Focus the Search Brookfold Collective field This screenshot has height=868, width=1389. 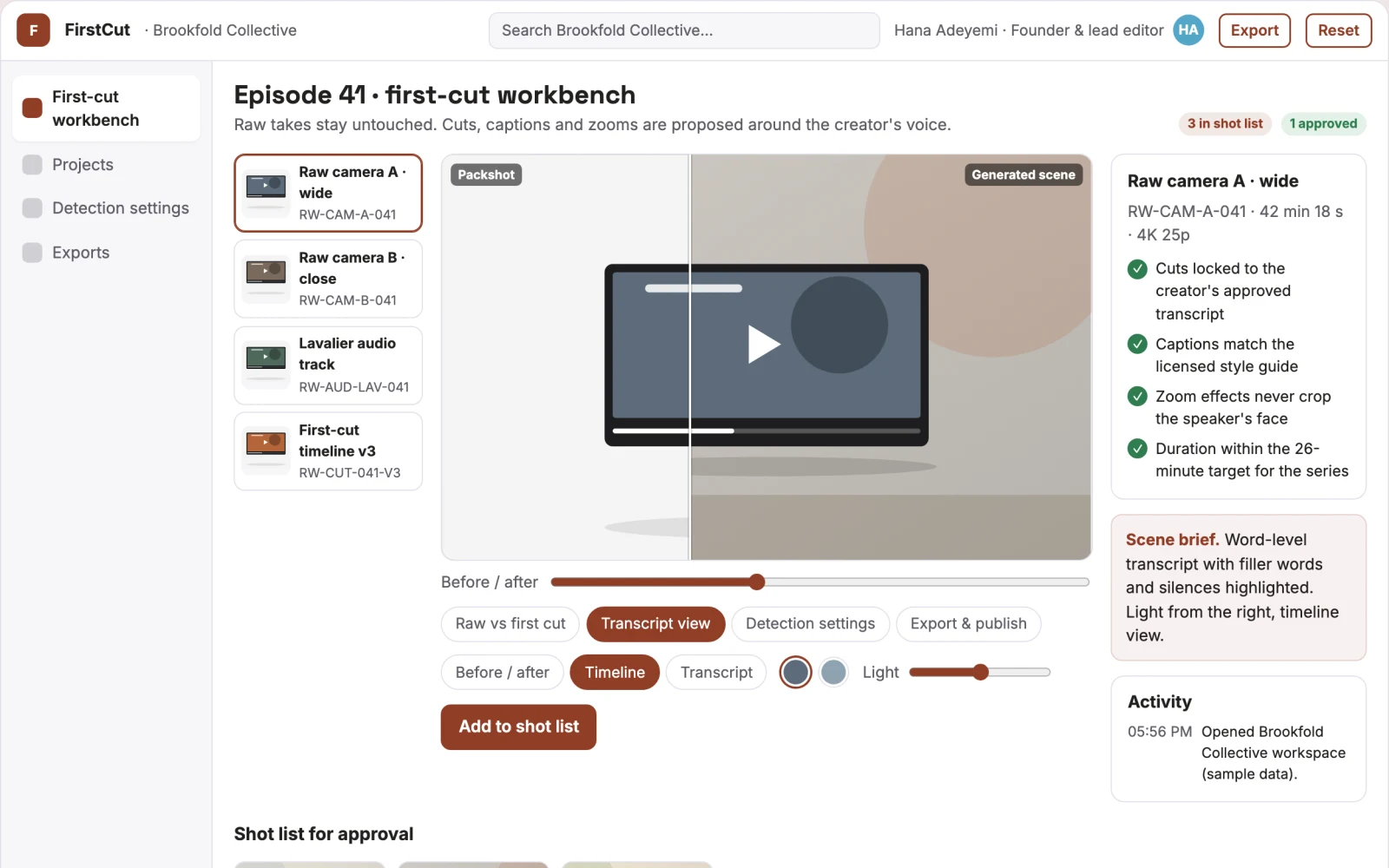click(684, 30)
